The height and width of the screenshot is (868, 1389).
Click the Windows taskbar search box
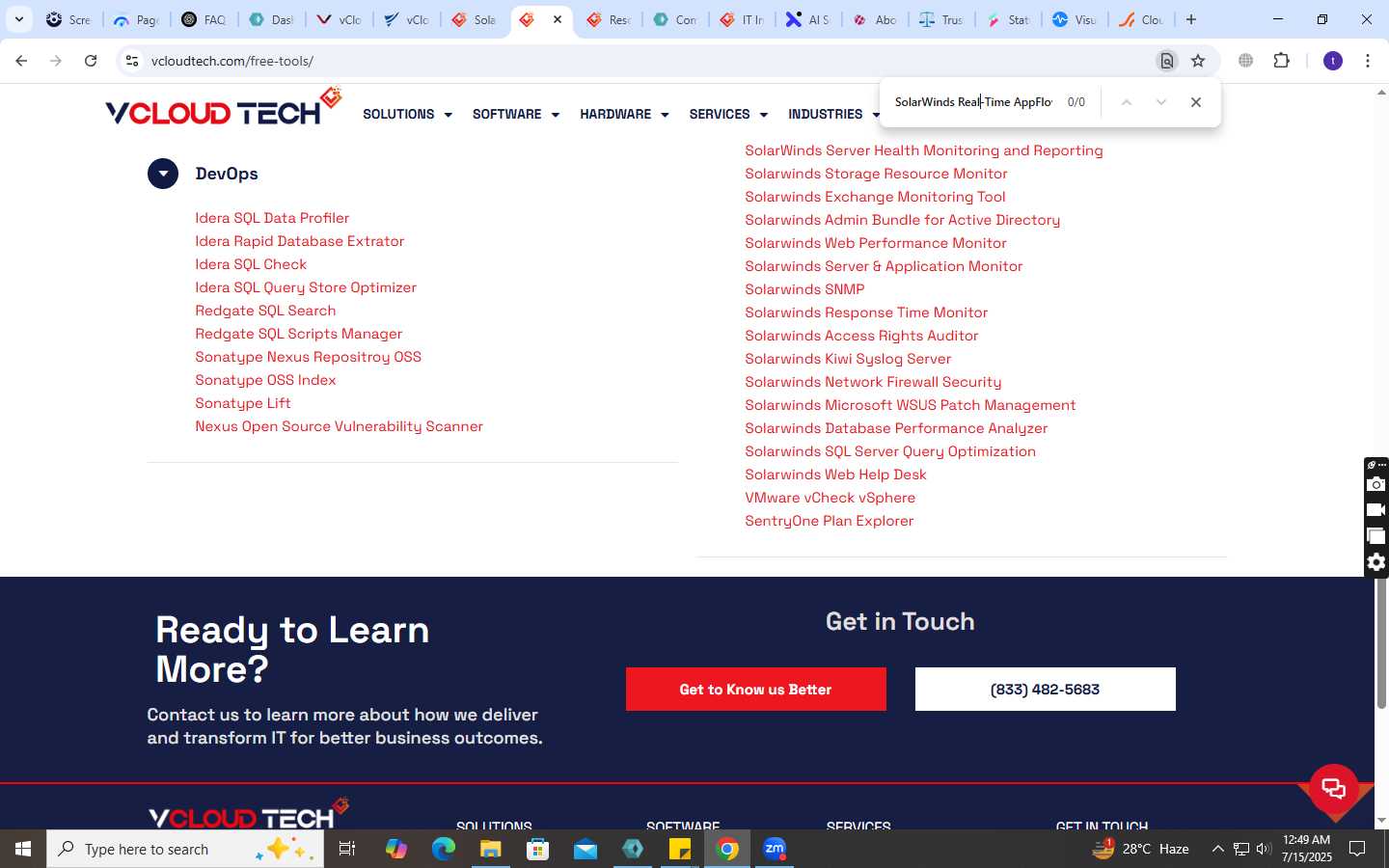tap(185, 849)
